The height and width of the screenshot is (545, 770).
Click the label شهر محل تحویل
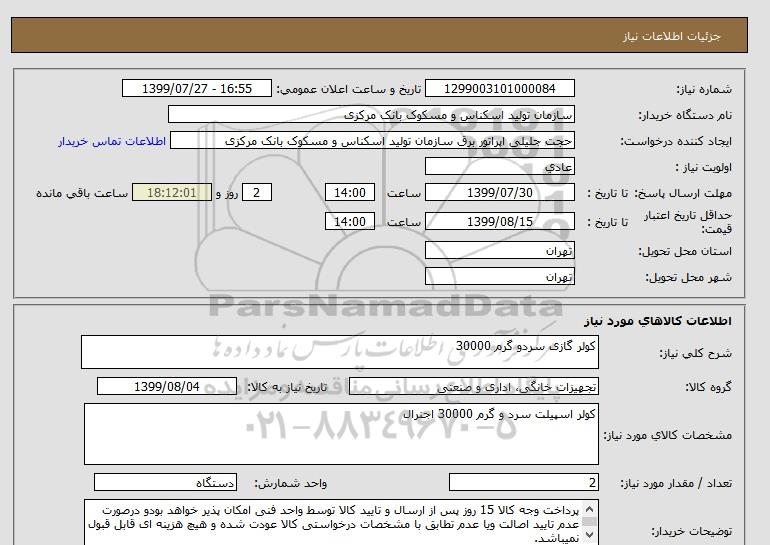[688, 277]
